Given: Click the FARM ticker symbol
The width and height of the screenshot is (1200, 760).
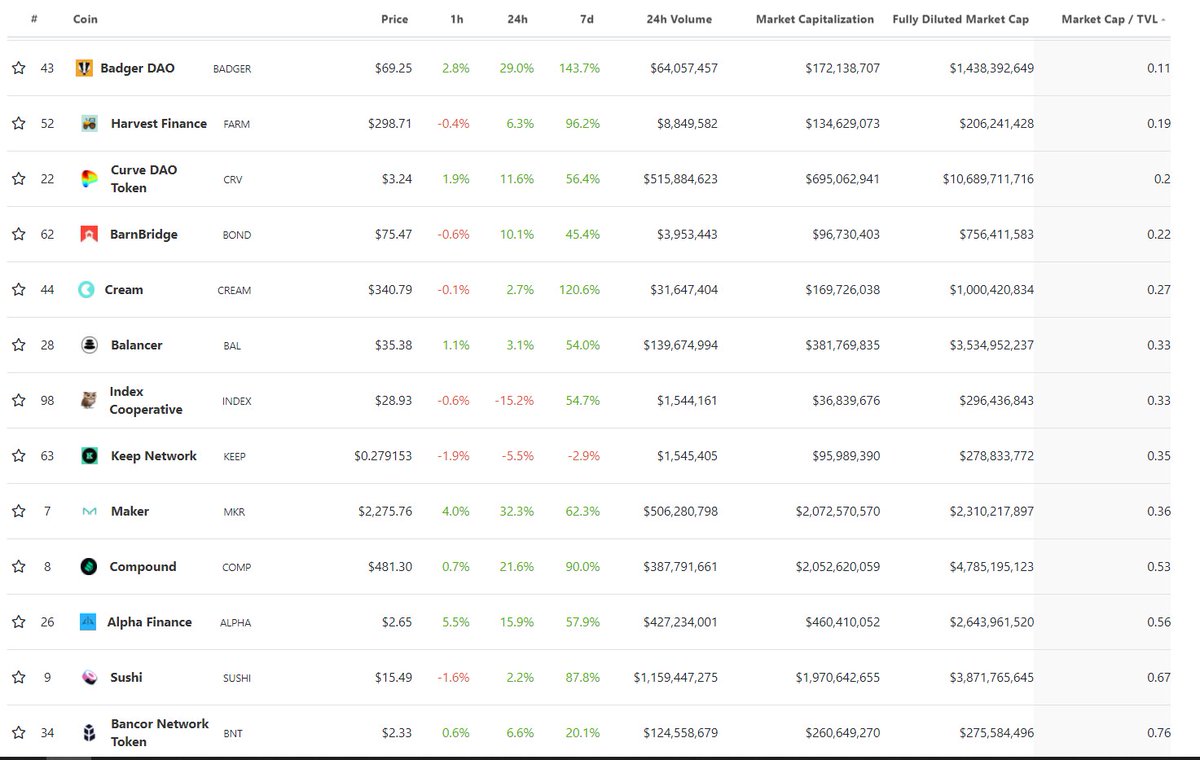Looking at the screenshot, I should [237, 125].
